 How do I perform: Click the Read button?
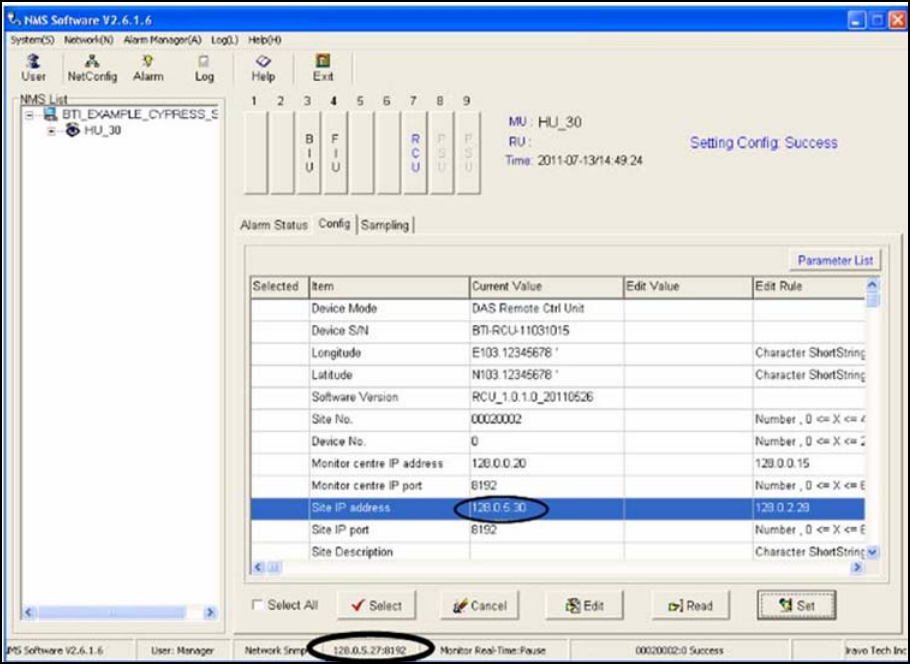click(691, 605)
